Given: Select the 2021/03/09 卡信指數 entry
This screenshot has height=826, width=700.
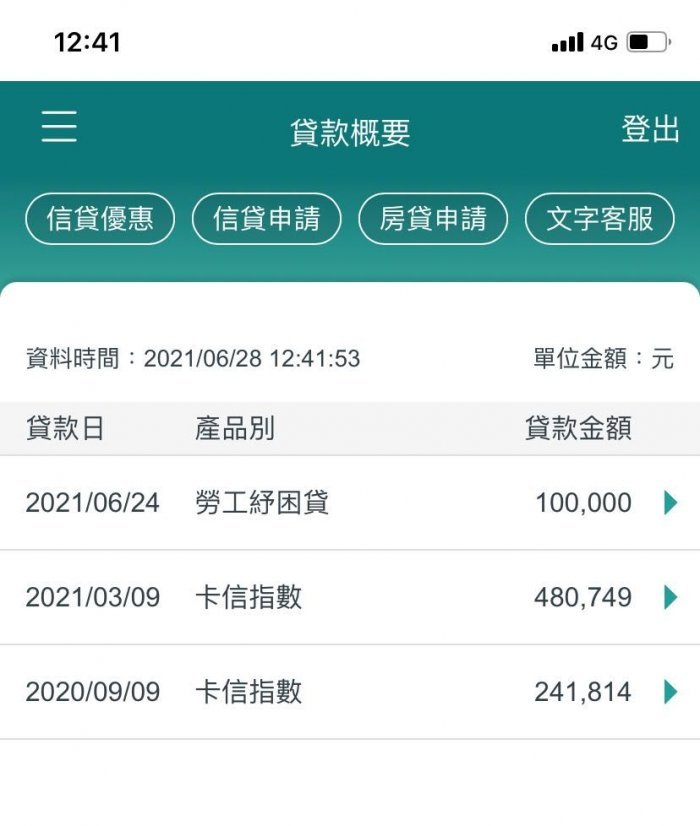Looking at the screenshot, I should click(350, 597).
